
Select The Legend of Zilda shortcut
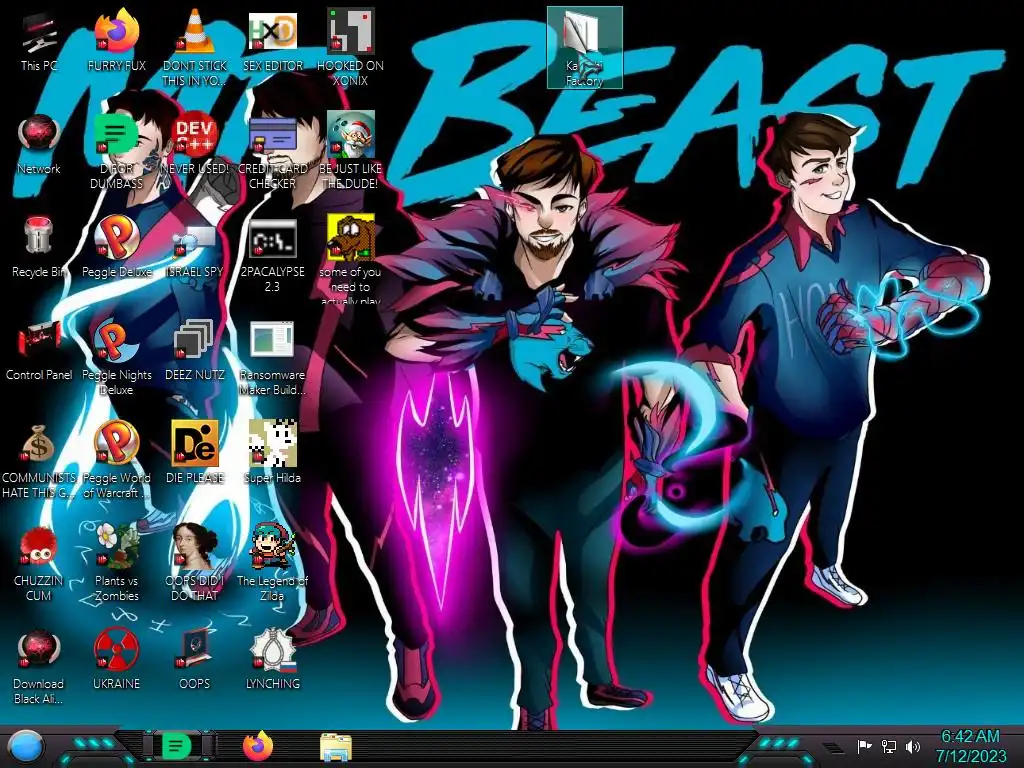point(272,563)
